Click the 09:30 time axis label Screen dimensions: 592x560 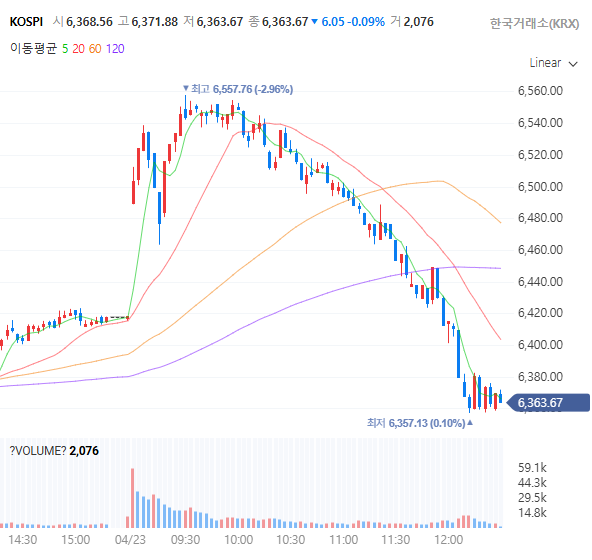[185, 540]
